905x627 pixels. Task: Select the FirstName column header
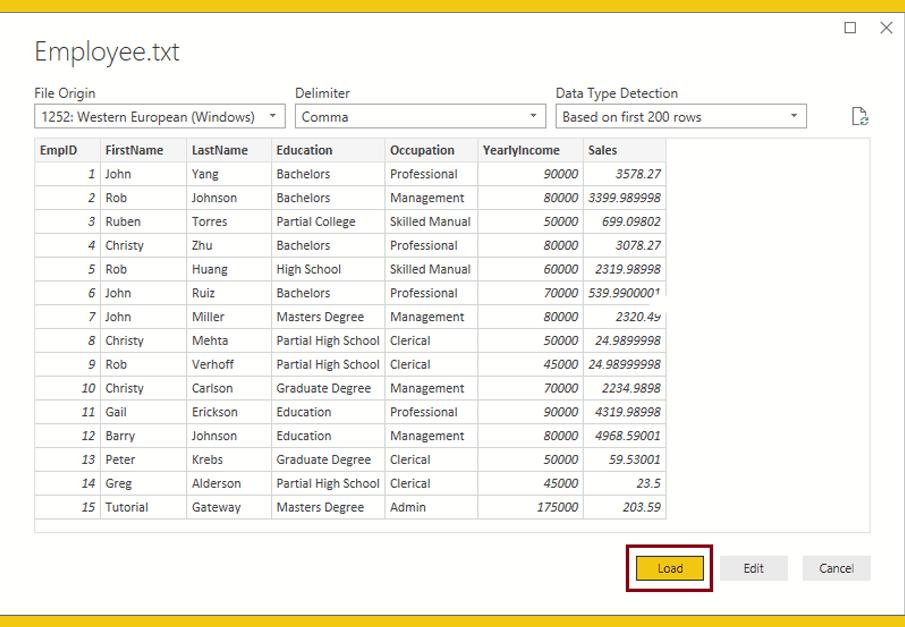pyautogui.click(x=144, y=150)
